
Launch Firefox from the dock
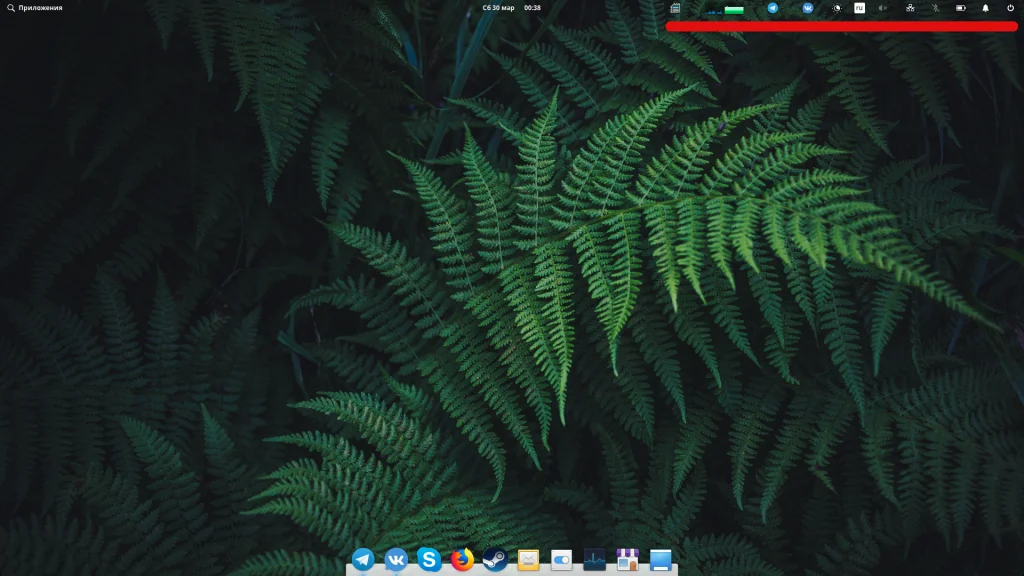[462, 559]
